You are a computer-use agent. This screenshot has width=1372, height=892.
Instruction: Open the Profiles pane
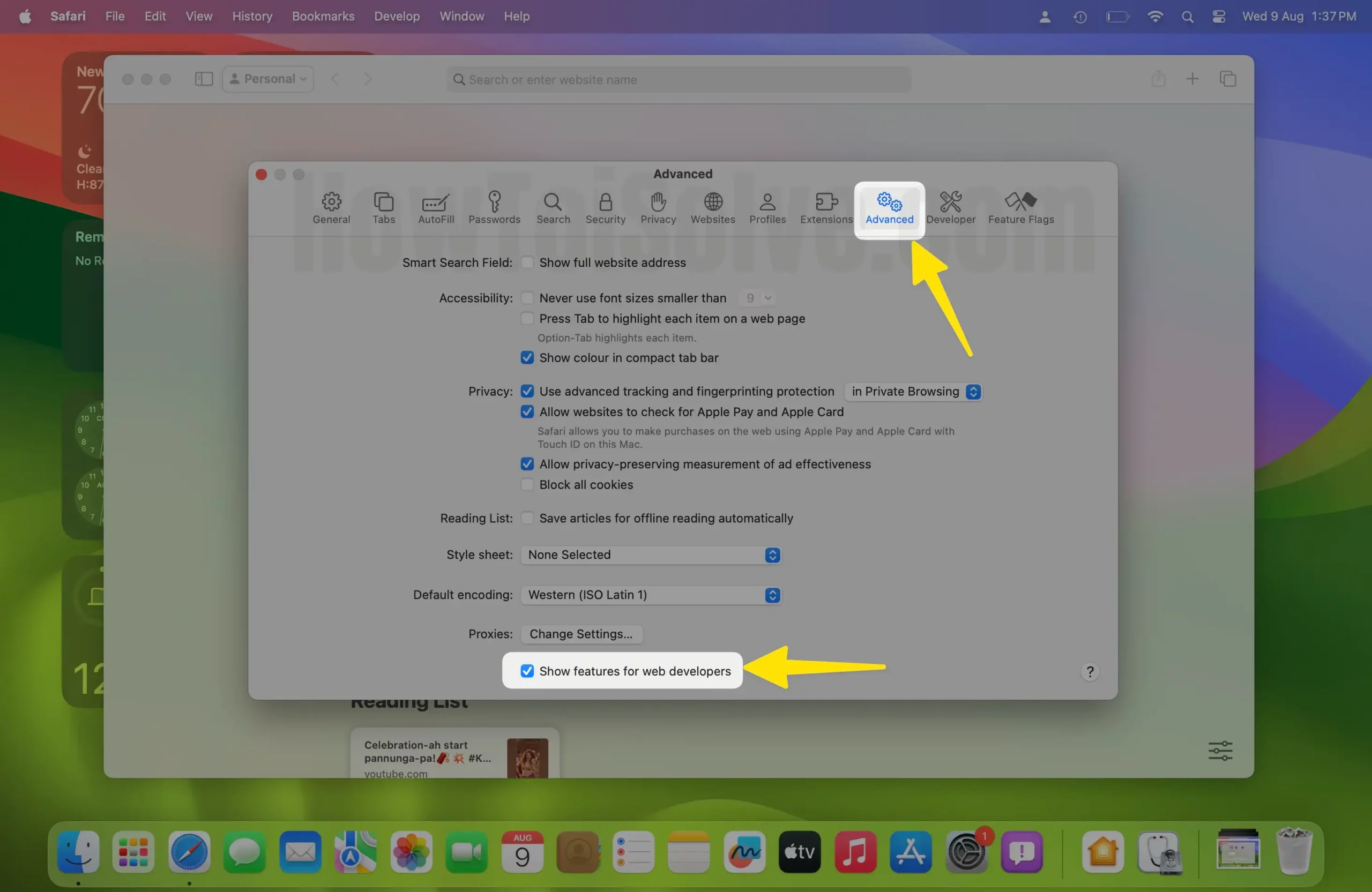767,208
